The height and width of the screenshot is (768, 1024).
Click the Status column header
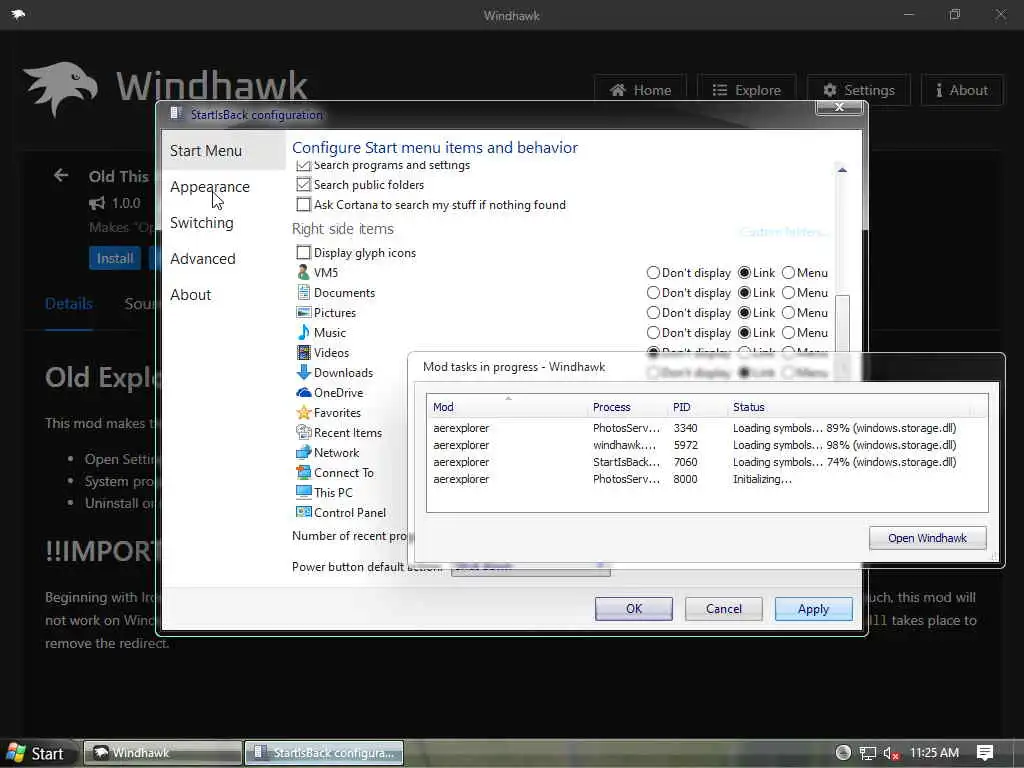[x=849, y=407]
